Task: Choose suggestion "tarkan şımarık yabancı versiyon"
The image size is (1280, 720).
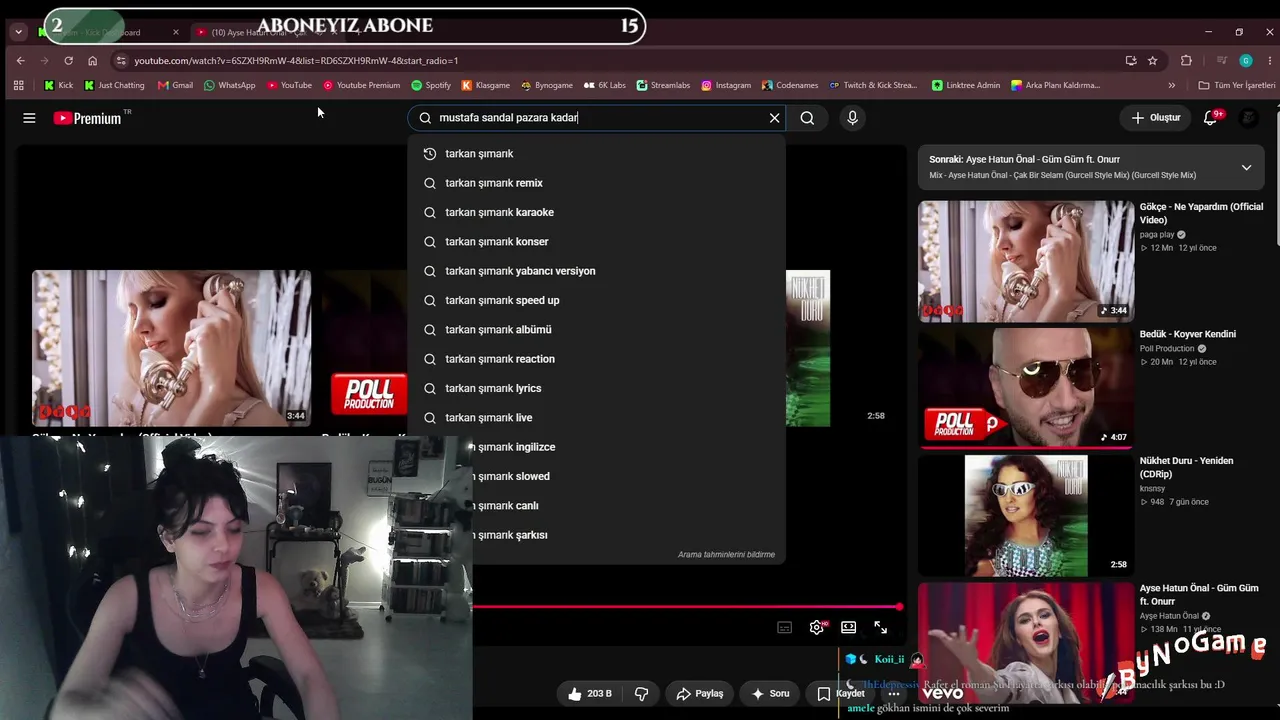Action: coord(596,271)
